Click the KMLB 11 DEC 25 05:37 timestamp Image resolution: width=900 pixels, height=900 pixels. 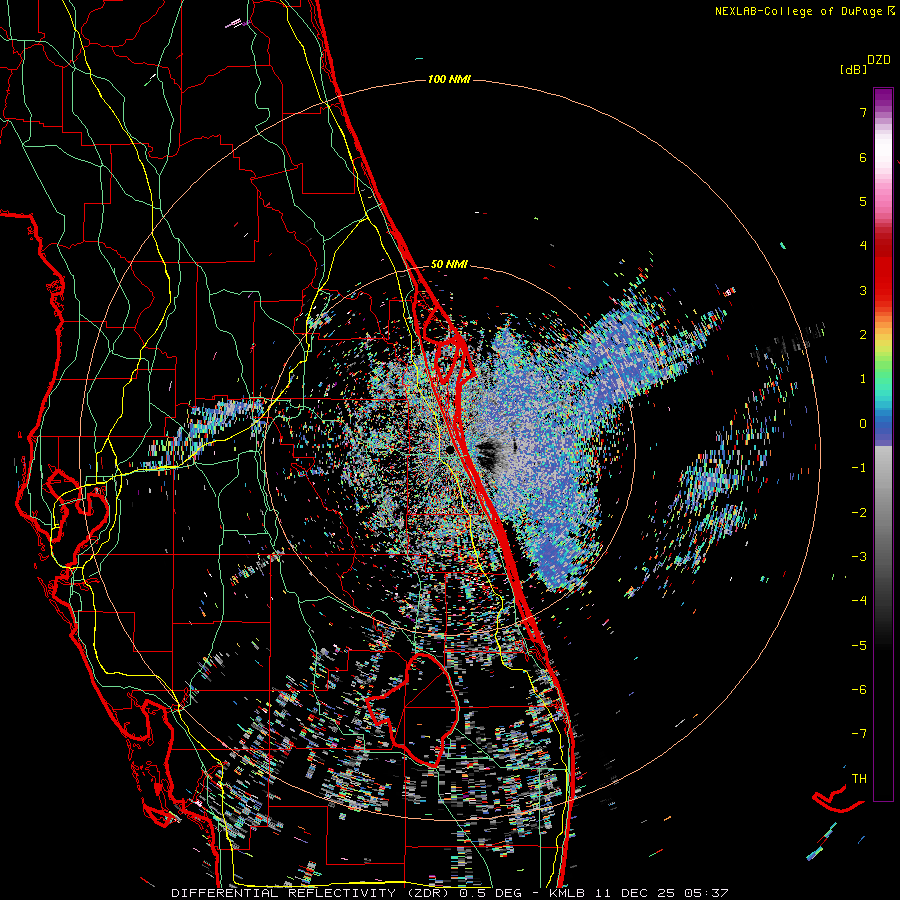pos(639,893)
